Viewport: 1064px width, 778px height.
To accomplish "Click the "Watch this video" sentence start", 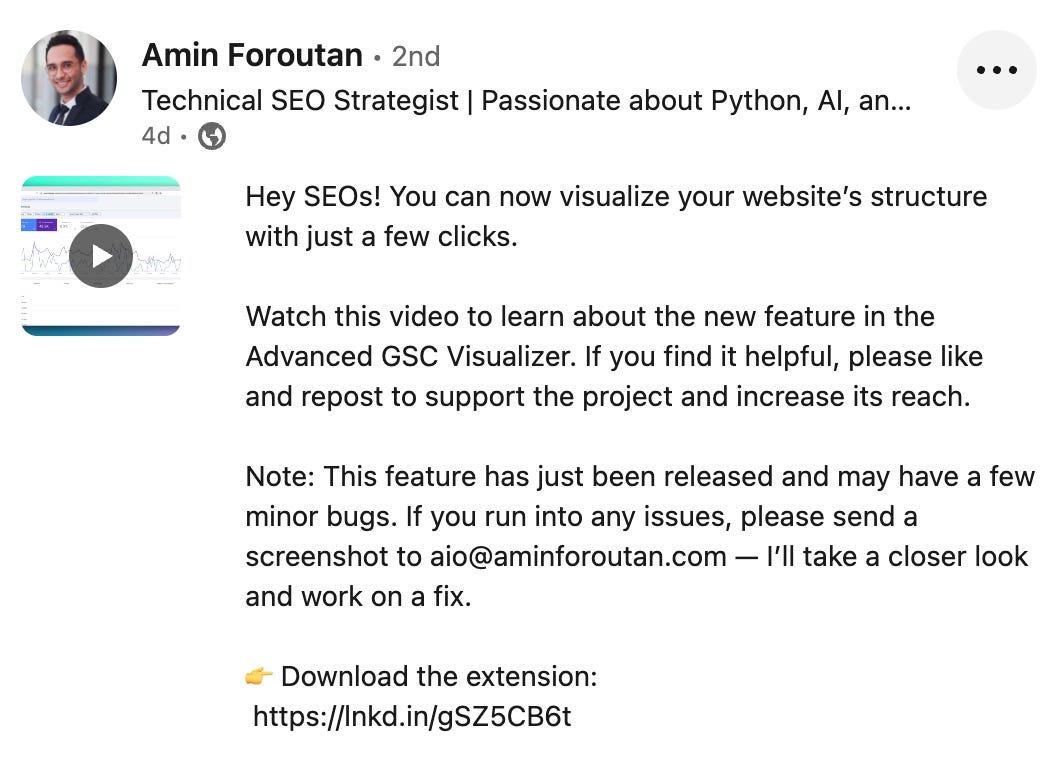I will (346, 317).
